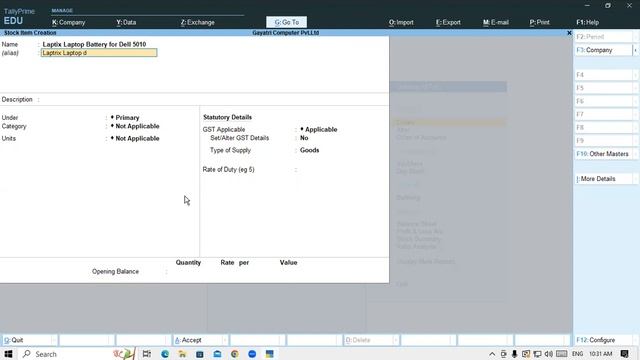
Task: Expand arrow next to F3: Company
Action: pyautogui.click(x=635, y=50)
